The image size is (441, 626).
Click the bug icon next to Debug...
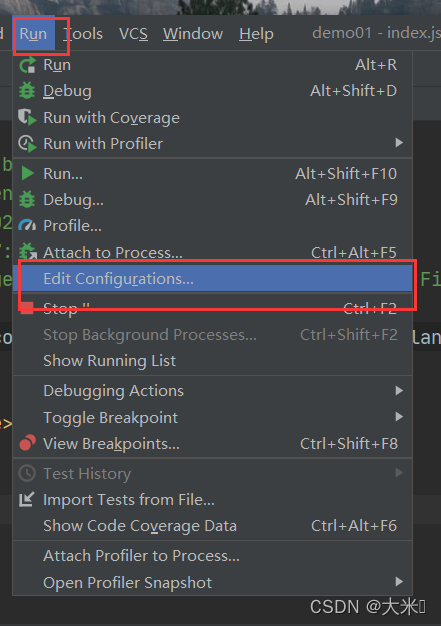click(27, 200)
